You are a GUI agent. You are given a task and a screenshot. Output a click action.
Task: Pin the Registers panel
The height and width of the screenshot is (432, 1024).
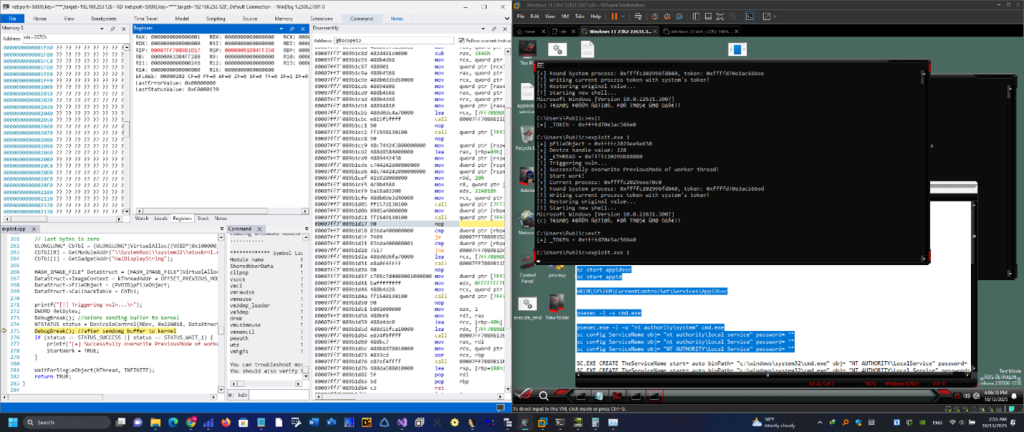[293, 29]
